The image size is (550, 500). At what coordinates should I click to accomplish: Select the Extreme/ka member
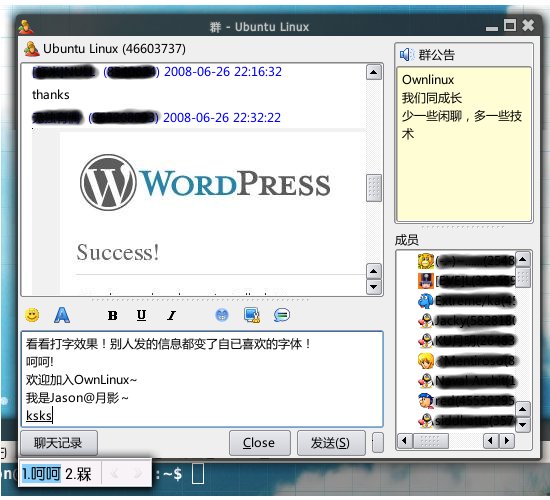click(x=466, y=301)
